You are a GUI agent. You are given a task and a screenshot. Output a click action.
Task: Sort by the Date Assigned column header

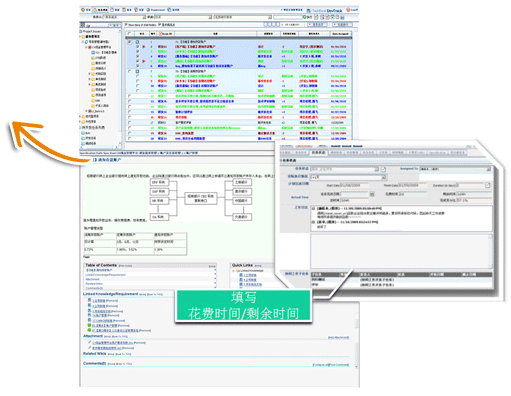(340, 34)
